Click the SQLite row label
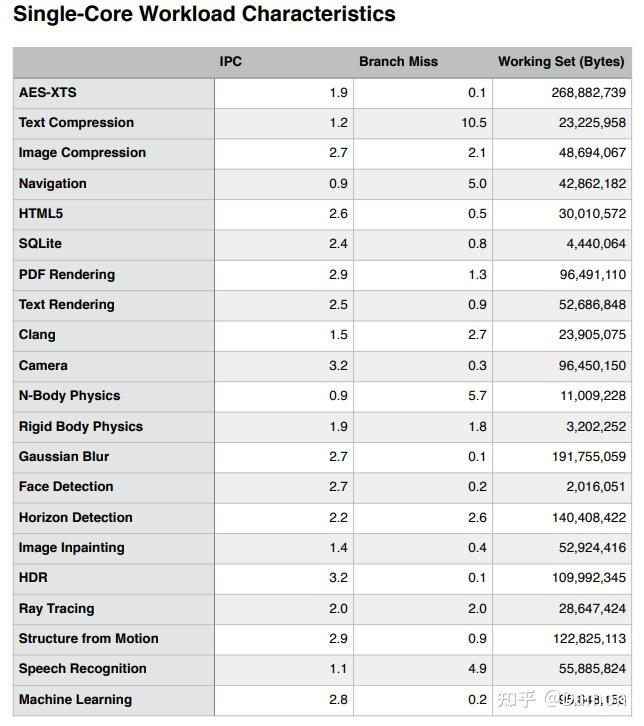The height and width of the screenshot is (726, 644). (x=40, y=244)
